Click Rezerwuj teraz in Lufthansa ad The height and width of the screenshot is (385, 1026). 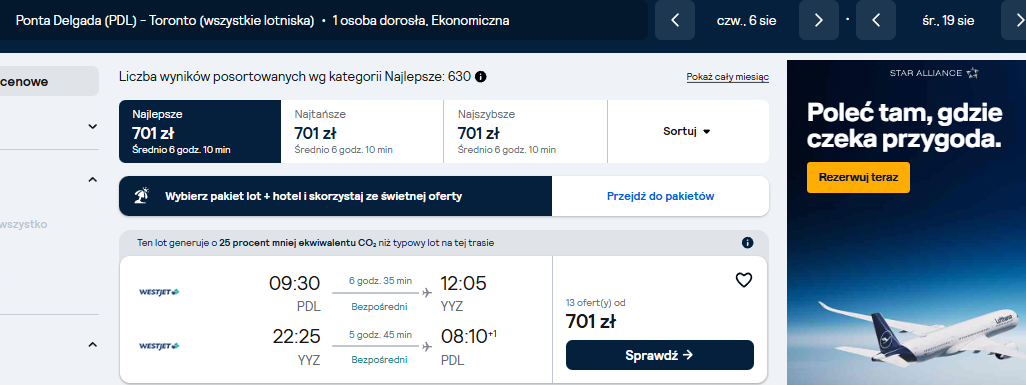pos(858,177)
